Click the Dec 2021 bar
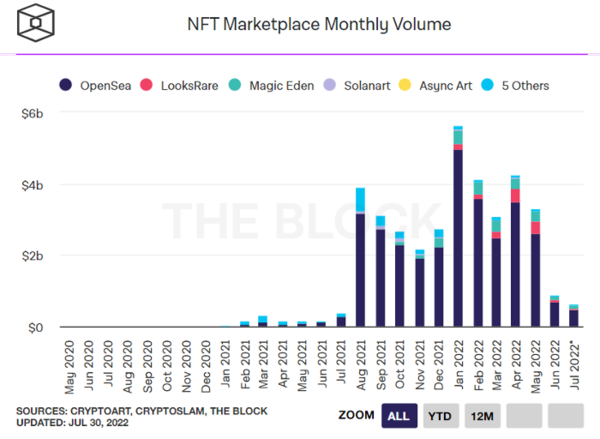 (x=439, y=278)
